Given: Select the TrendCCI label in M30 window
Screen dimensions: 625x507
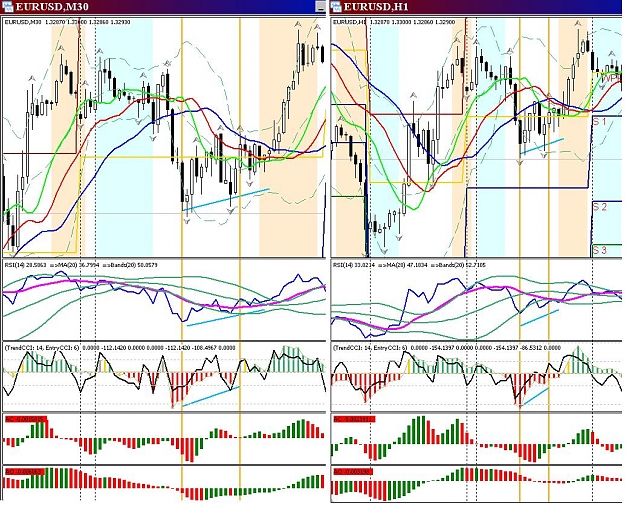Looking at the screenshot, I should click(x=120, y=348).
